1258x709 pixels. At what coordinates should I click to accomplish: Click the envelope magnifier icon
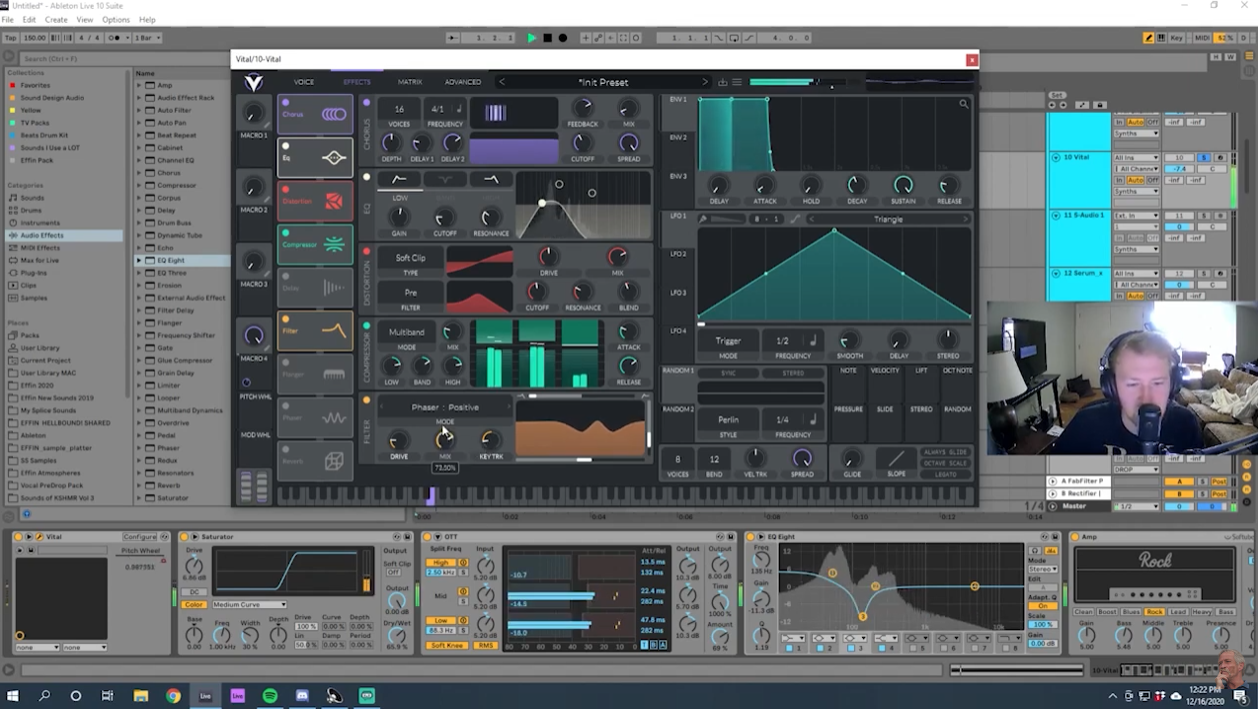pyautogui.click(x=964, y=104)
